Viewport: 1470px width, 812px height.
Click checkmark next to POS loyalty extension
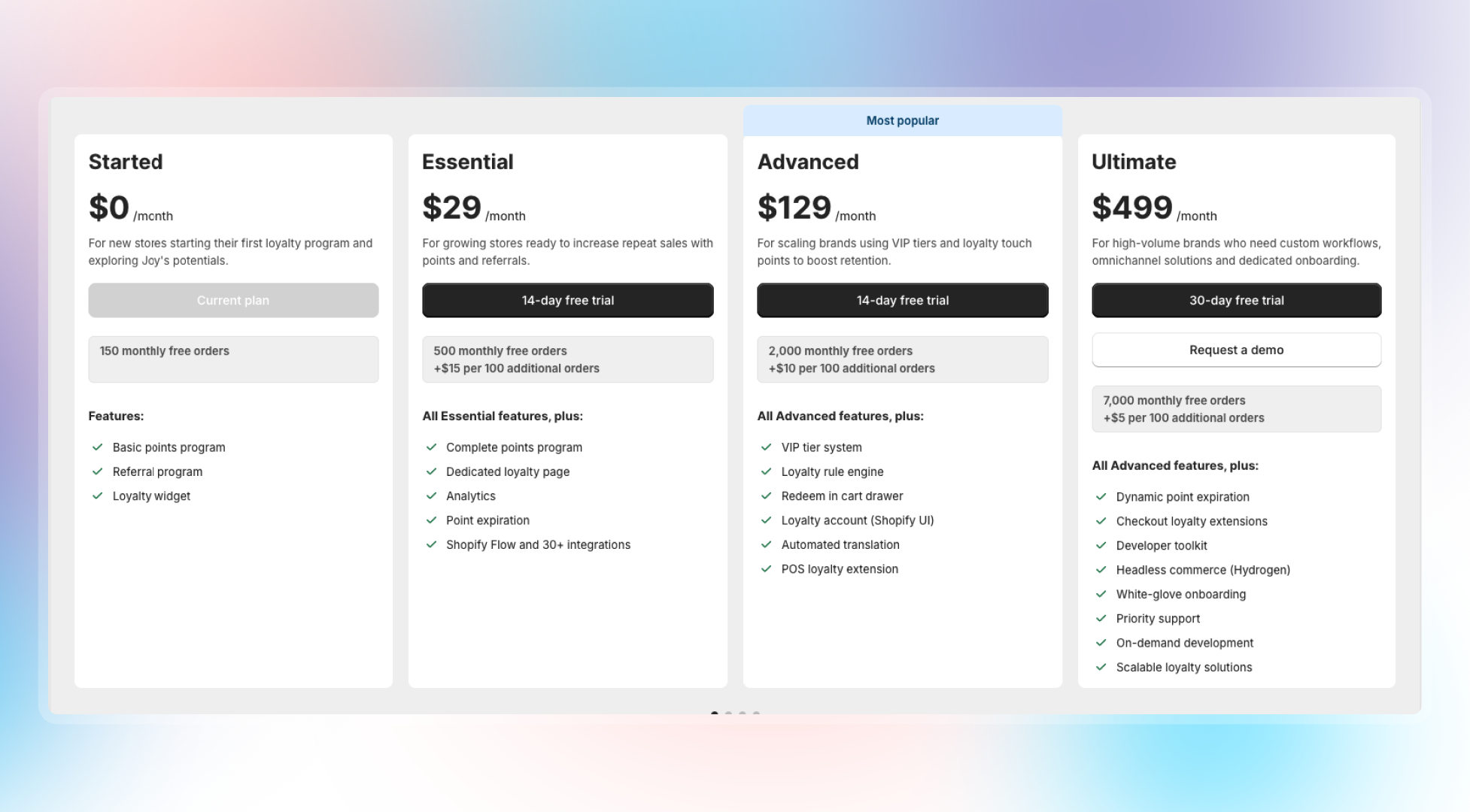(766, 569)
